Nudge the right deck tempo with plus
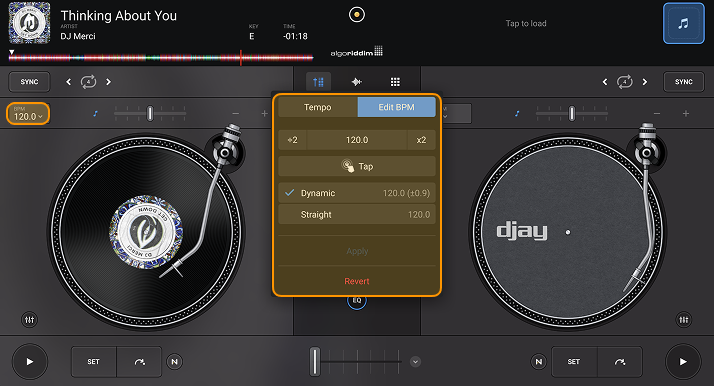The width and height of the screenshot is (714, 386). click(x=686, y=114)
